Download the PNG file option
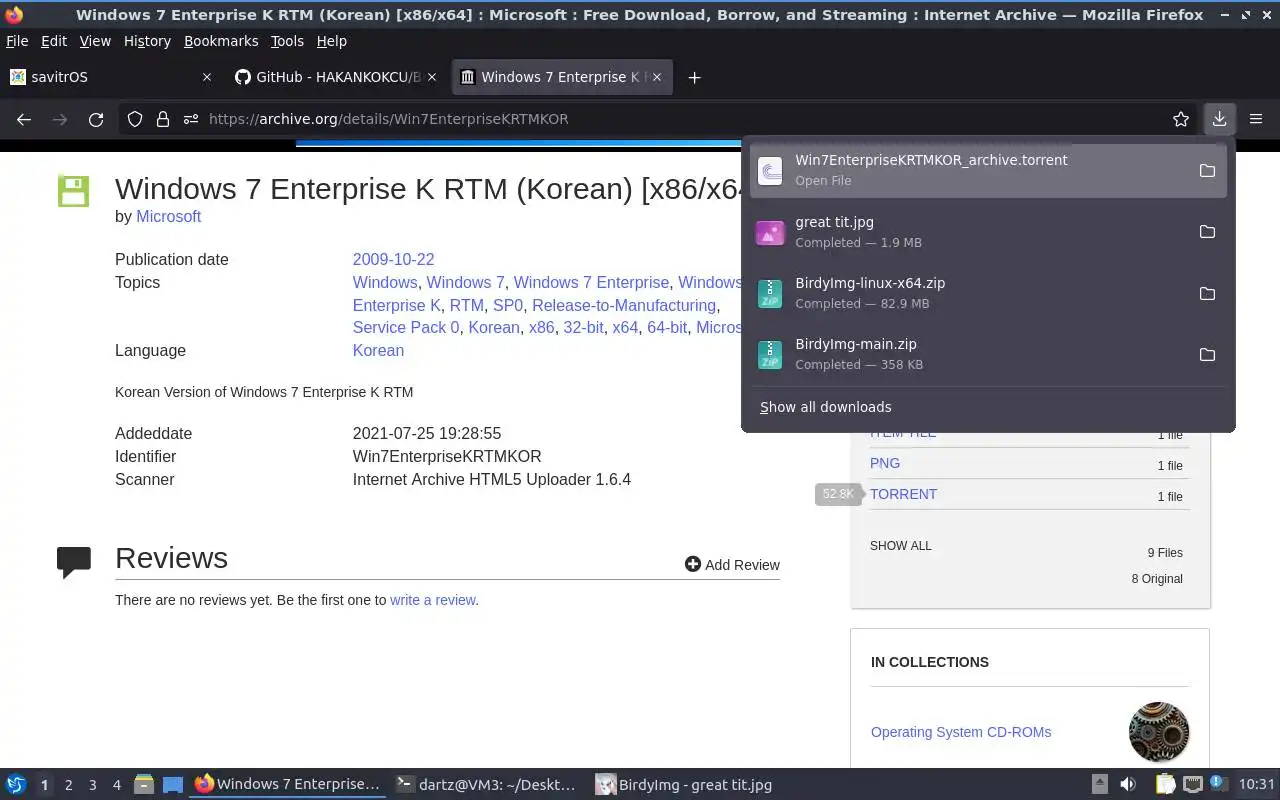This screenshot has width=1280, height=800. point(885,464)
